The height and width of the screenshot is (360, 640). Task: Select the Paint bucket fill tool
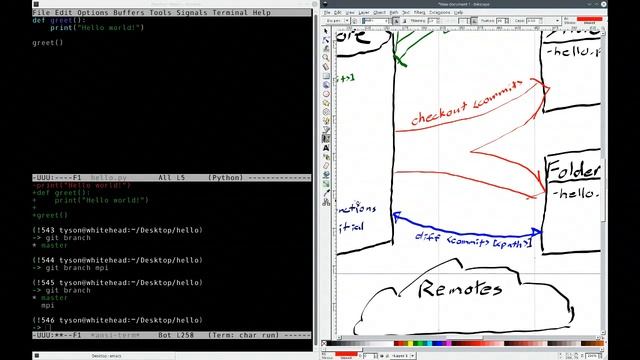click(x=326, y=175)
